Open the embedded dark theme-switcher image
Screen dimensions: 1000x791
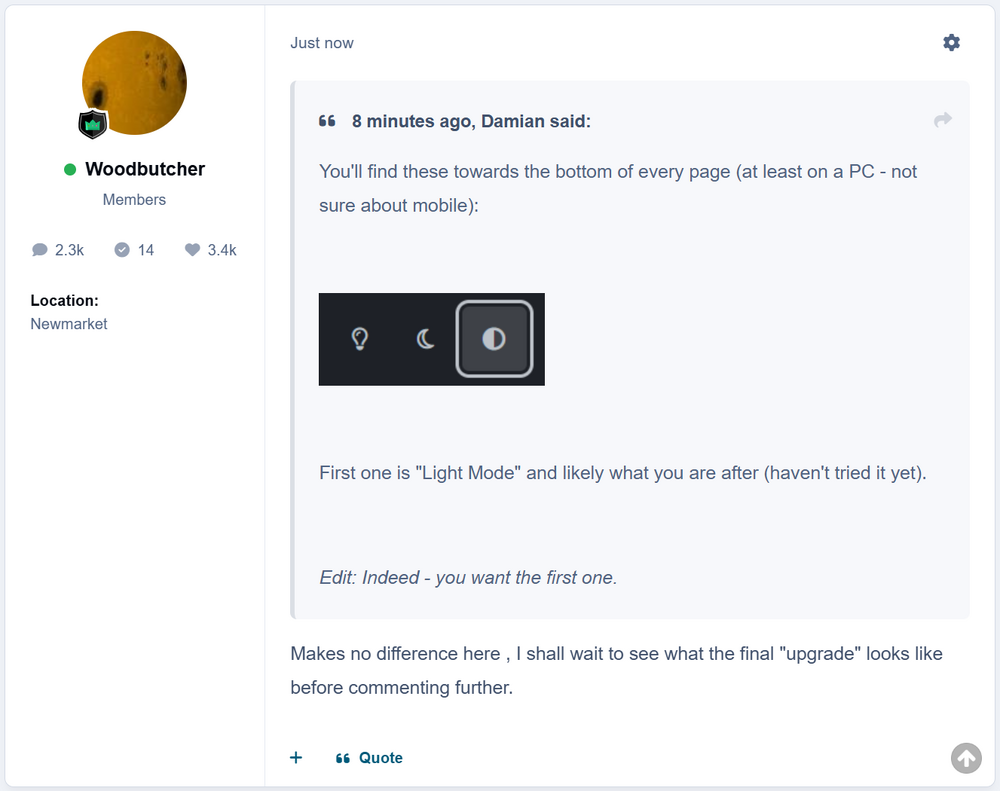432,339
